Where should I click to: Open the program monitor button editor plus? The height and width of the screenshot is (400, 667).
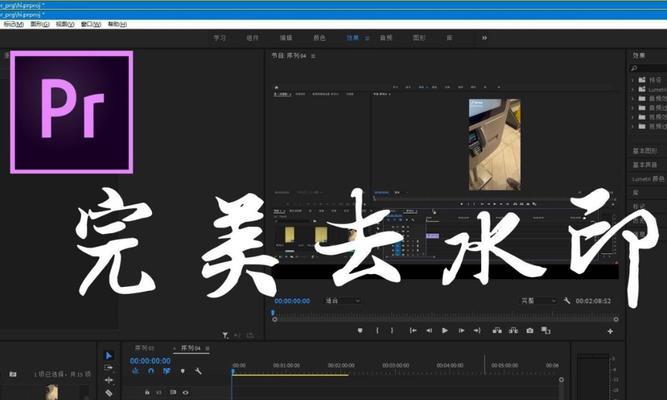610,331
